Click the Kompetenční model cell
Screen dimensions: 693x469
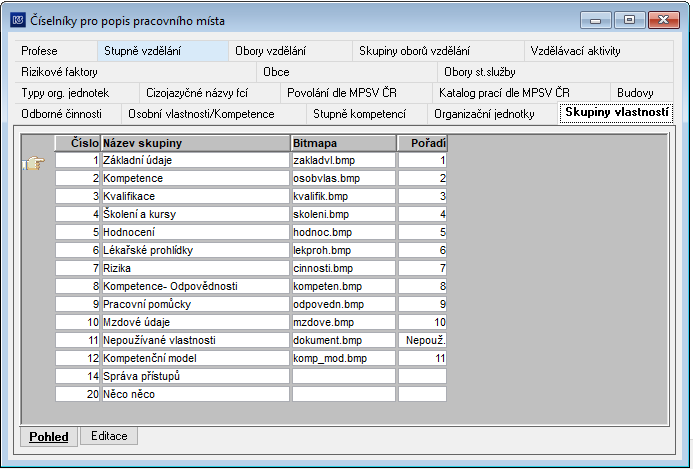[195, 358]
